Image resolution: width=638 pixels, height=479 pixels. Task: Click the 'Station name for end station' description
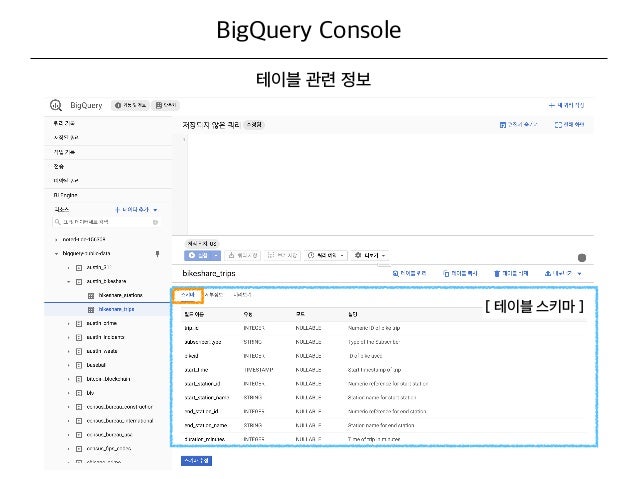pos(381,425)
